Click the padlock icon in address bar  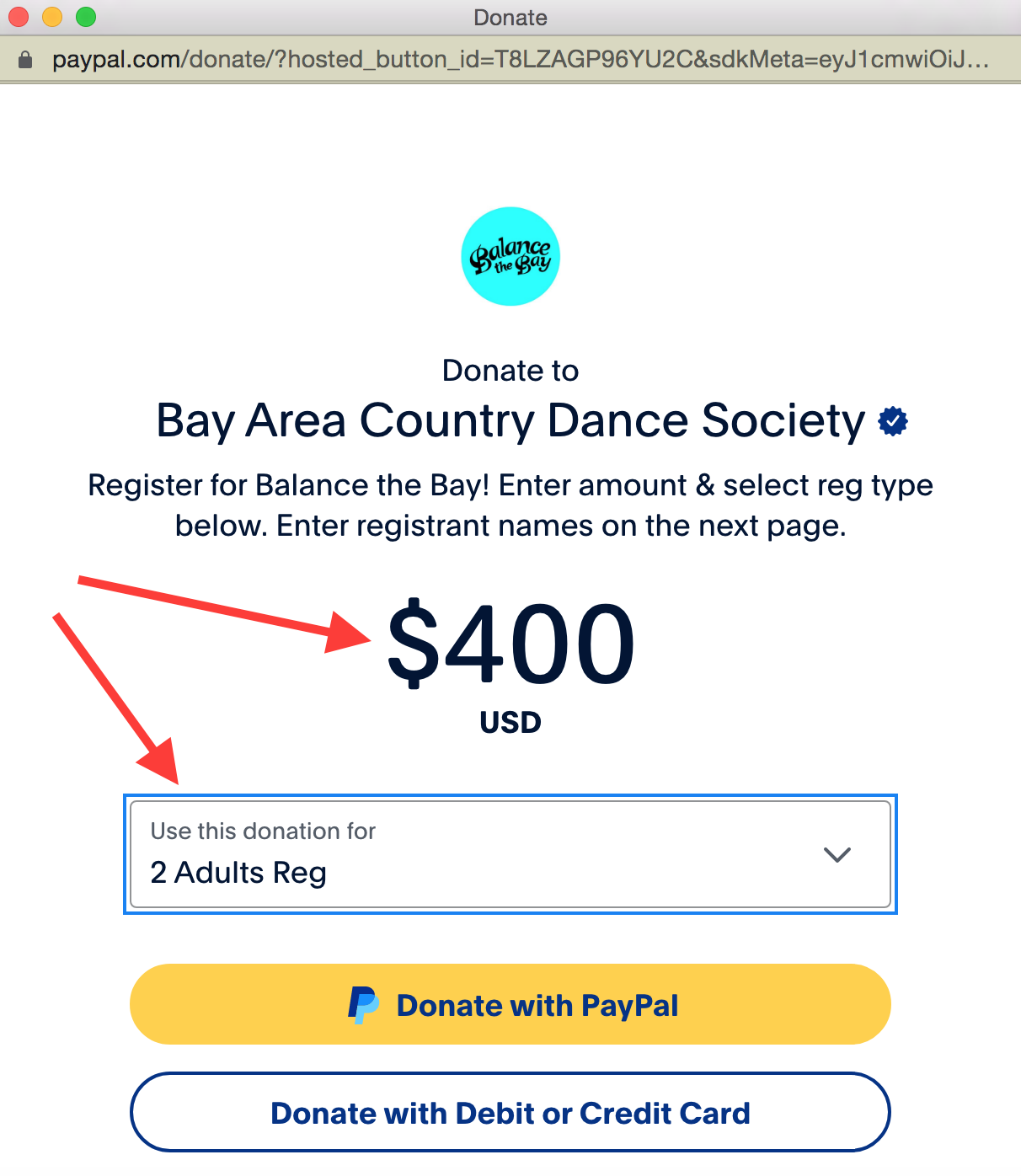point(25,60)
